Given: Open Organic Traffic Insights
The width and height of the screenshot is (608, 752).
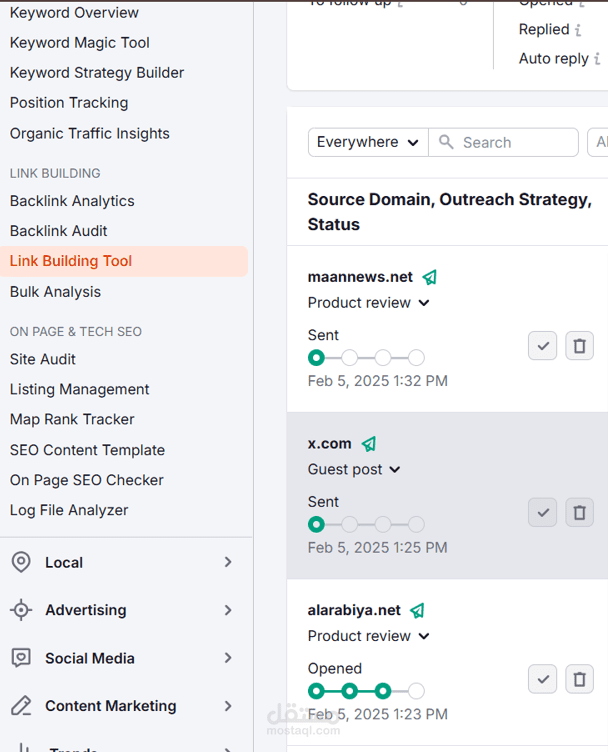Looking at the screenshot, I should coord(90,133).
